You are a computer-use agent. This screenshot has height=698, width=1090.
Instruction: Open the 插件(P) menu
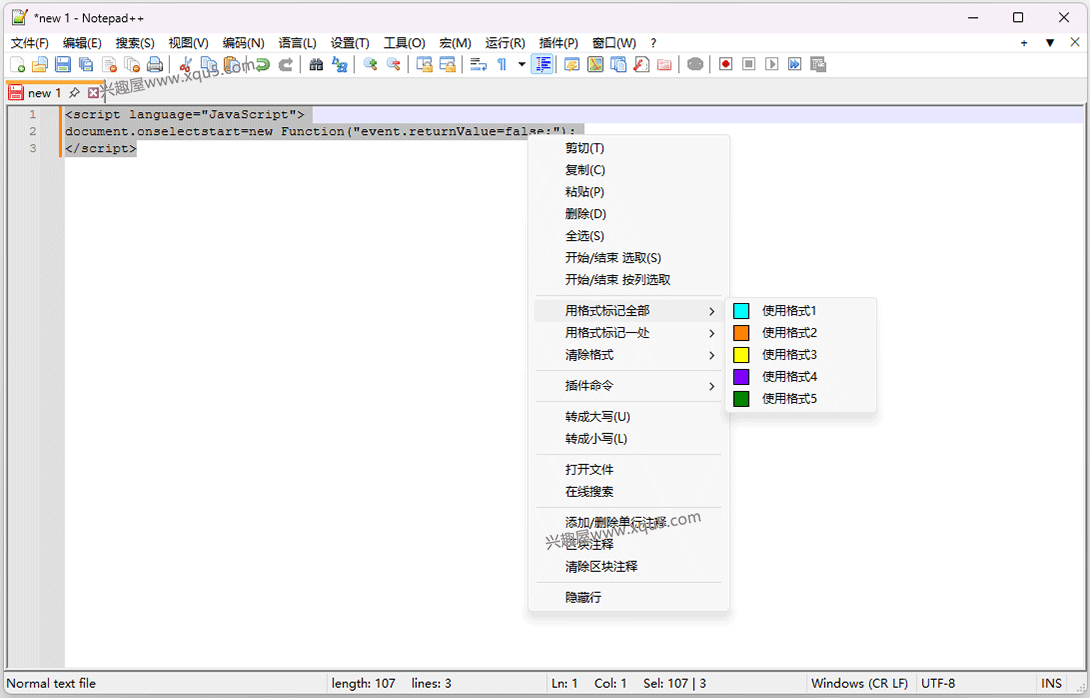tap(559, 43)
